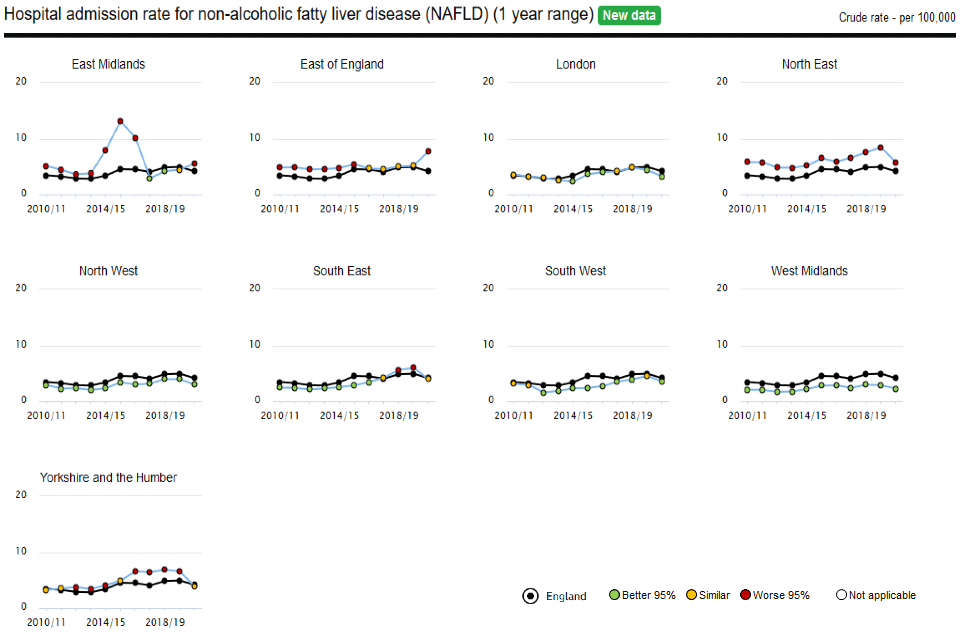Click the NAFLD hospital admission rate heading

[298, 16]
